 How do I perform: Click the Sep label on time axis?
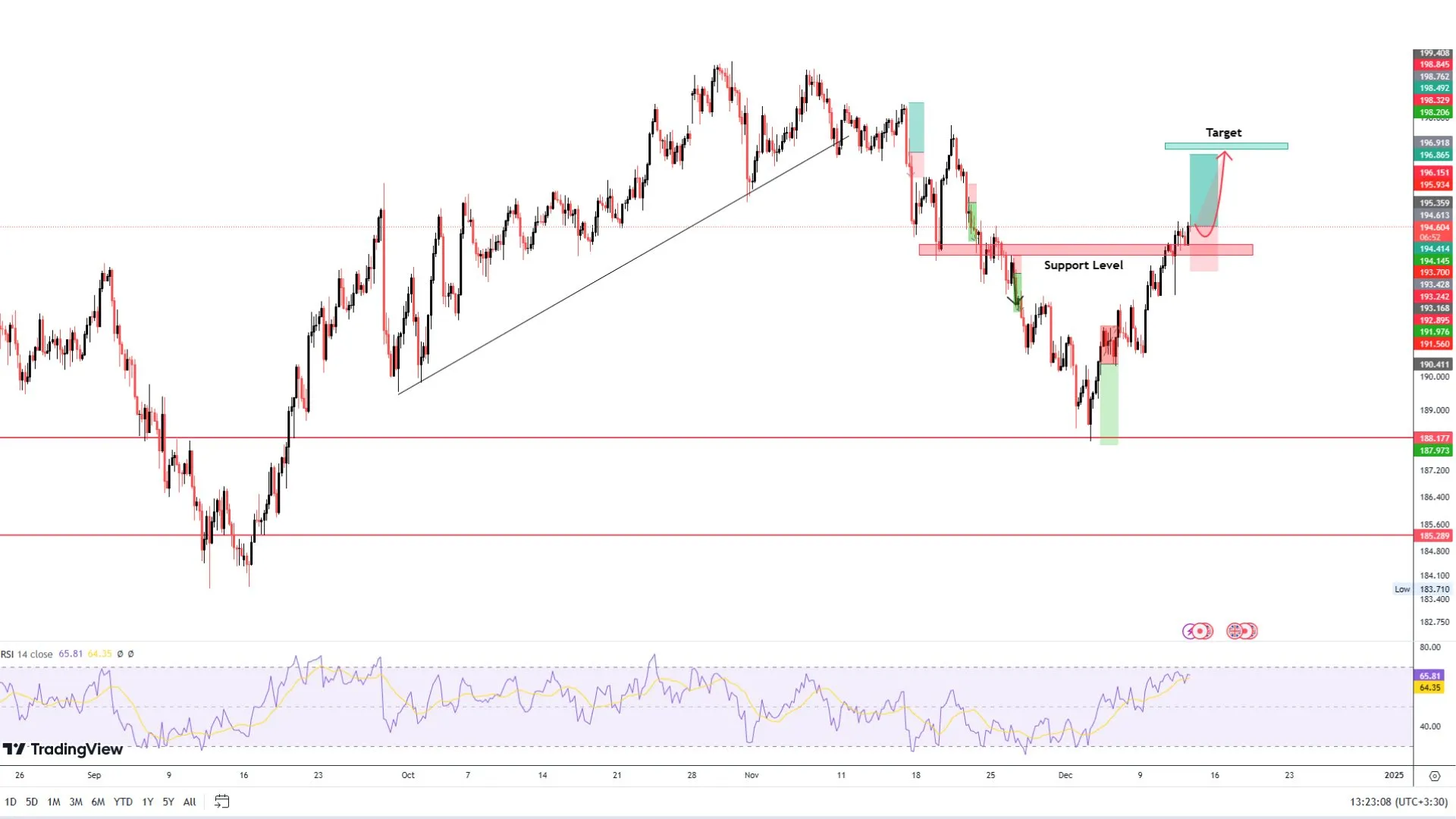point(94,775)
